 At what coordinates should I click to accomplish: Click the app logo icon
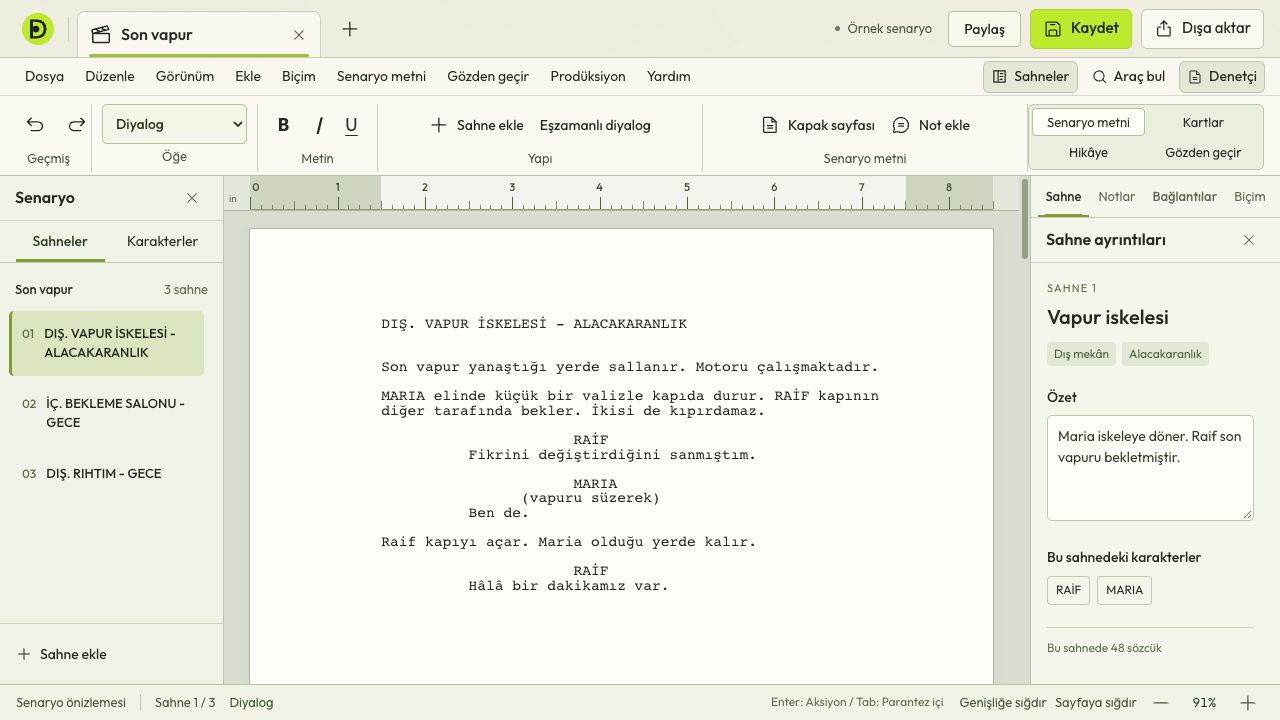click(x=38, y=29)
